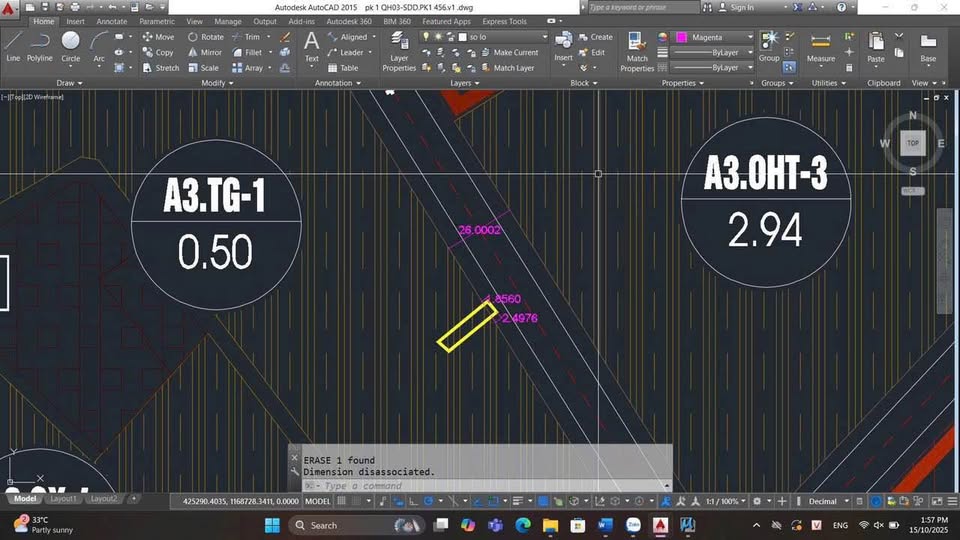Click the TOP face of the ViewCube
The width and height of the screenshot is (960, 540).
tap(912, 144)
